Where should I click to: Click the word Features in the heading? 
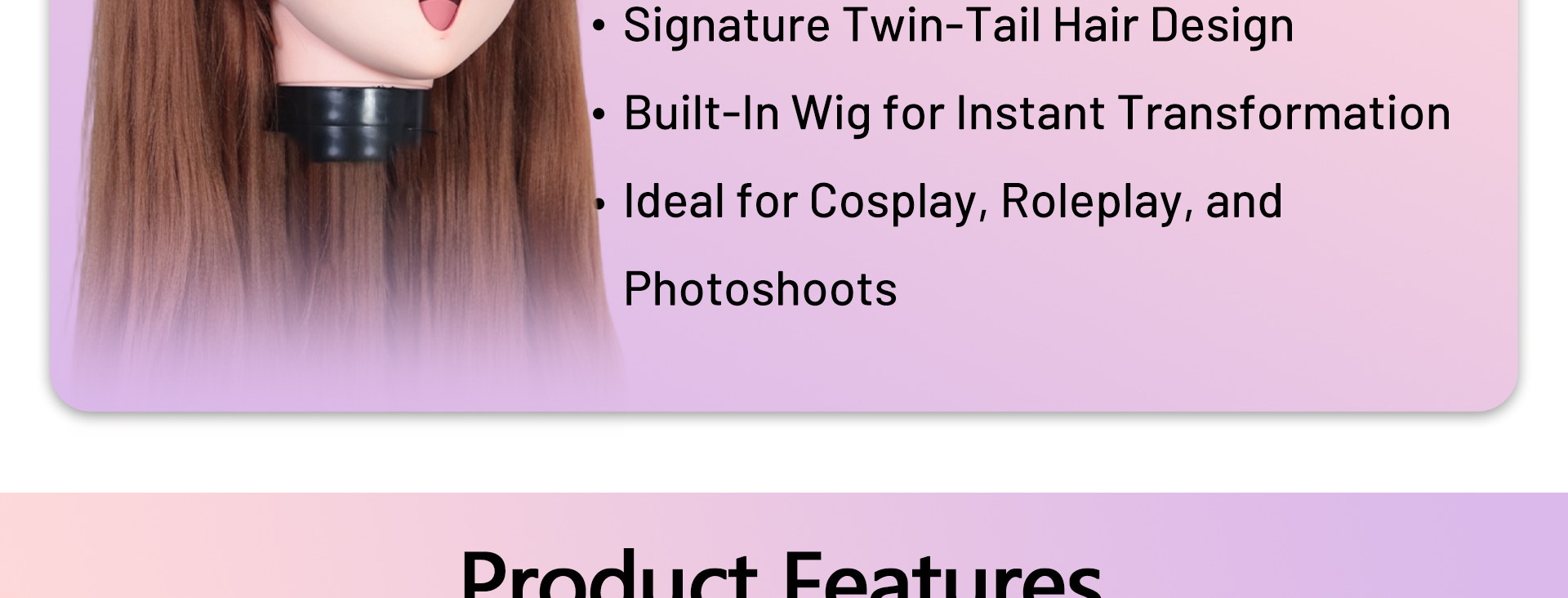[x=942, y=573]
